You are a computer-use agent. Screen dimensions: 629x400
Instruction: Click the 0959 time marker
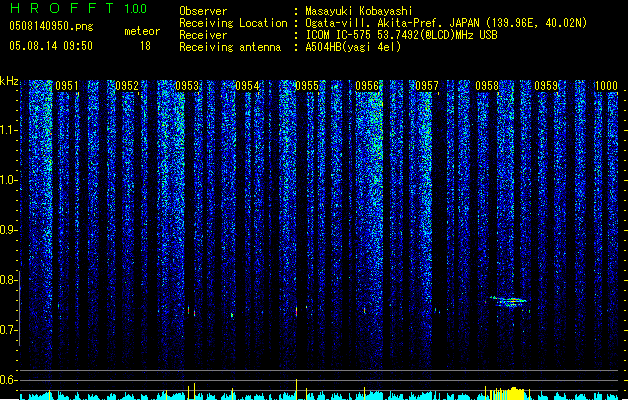546,86
